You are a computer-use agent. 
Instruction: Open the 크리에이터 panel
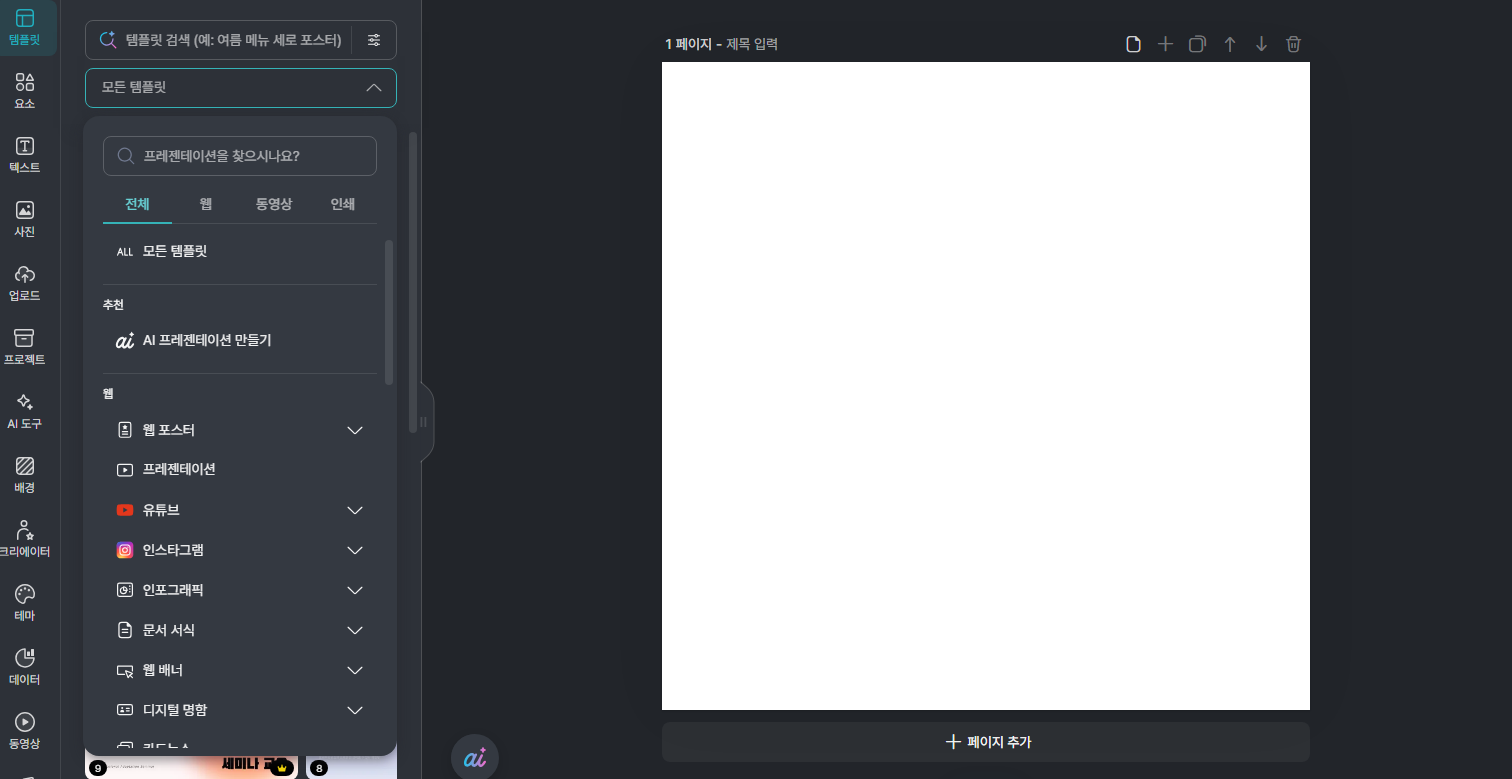[25, 539]
